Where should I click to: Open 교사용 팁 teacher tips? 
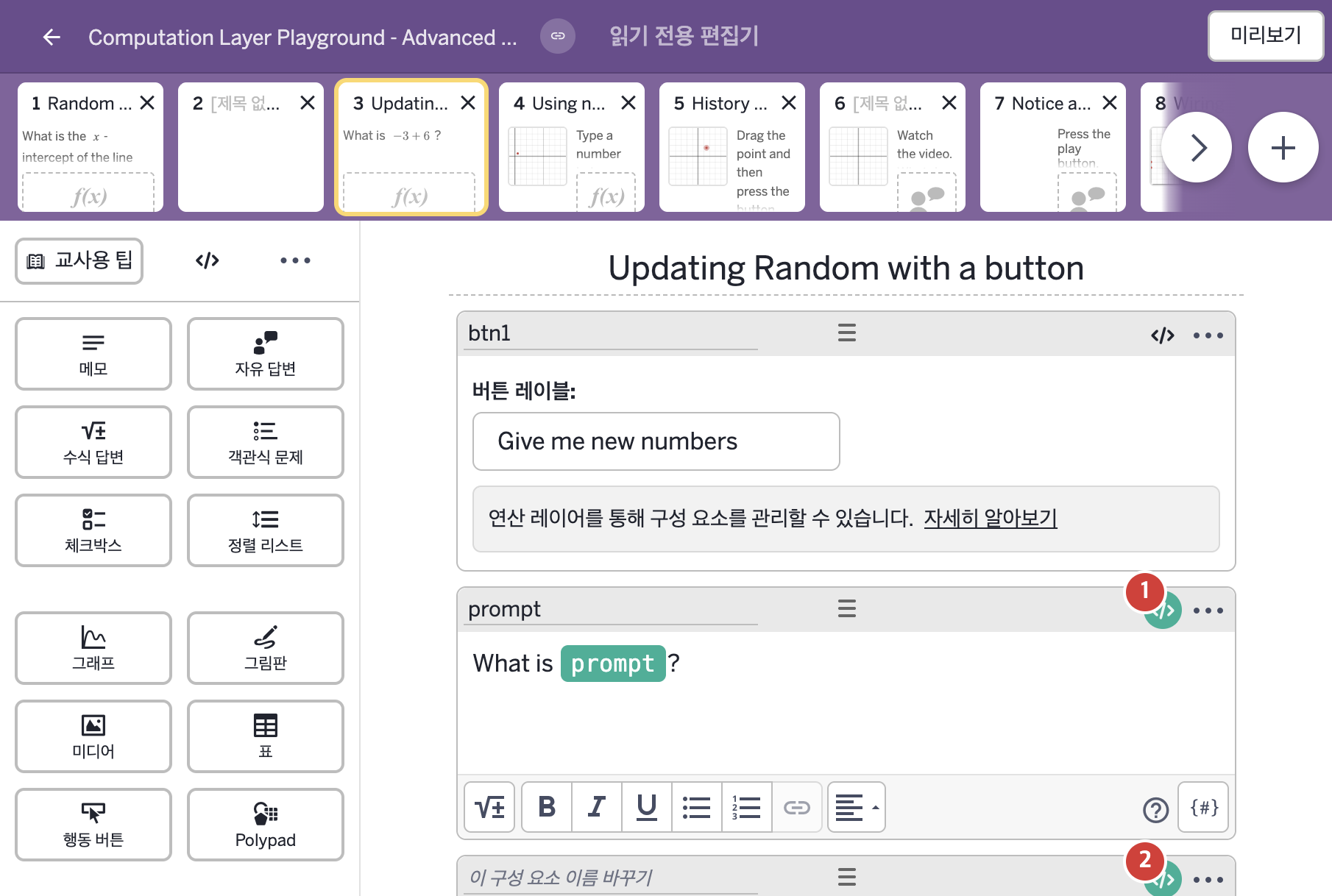[x=79, y=260]
